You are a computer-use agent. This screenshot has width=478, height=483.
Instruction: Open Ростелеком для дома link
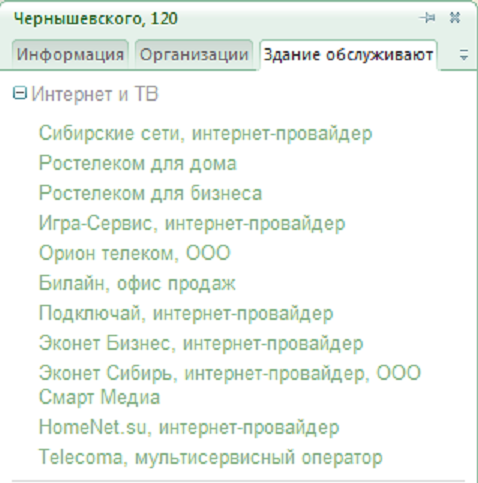click(138, 163)
